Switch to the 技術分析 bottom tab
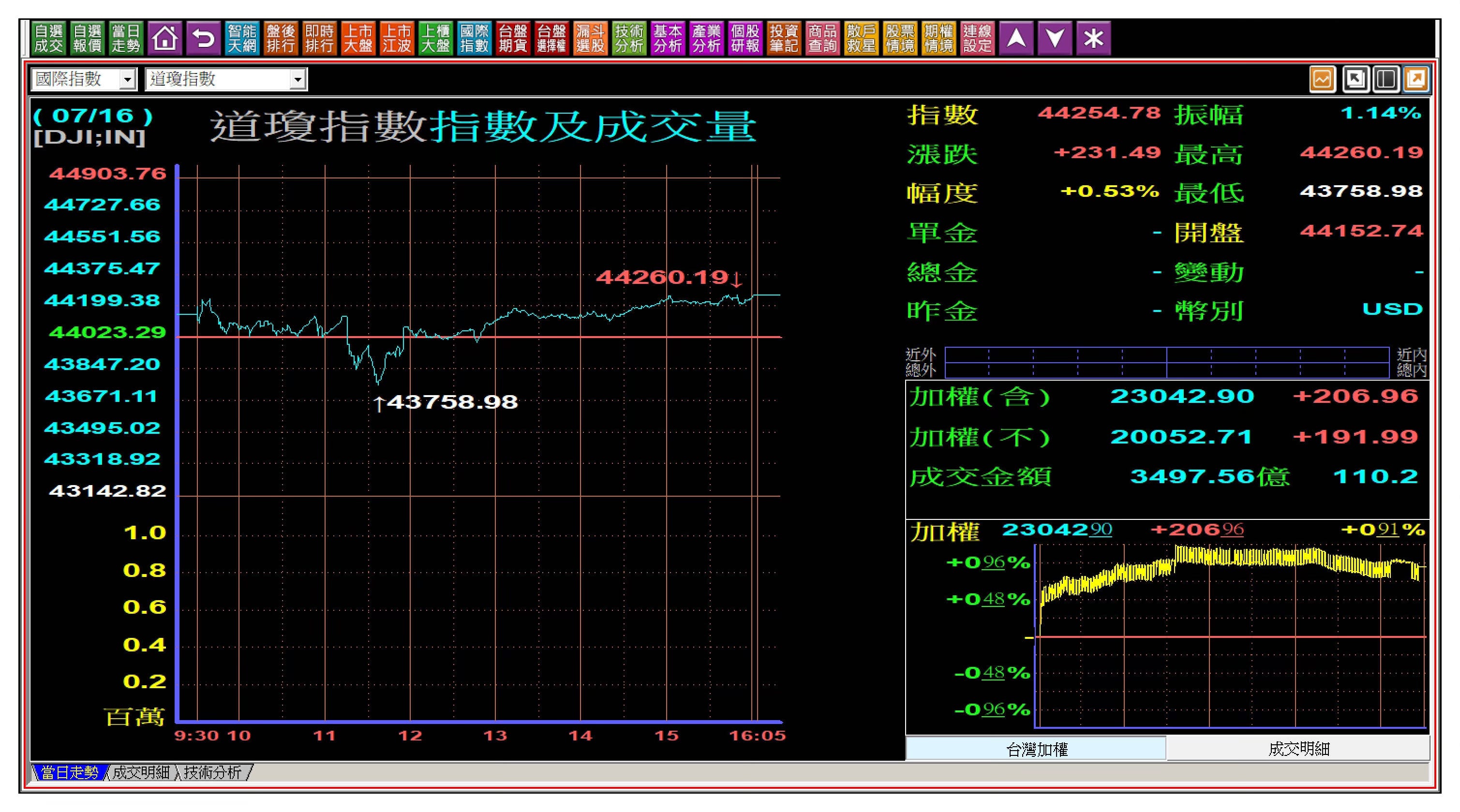Screen dimensions: 1460x812 (x=212, y=772)
